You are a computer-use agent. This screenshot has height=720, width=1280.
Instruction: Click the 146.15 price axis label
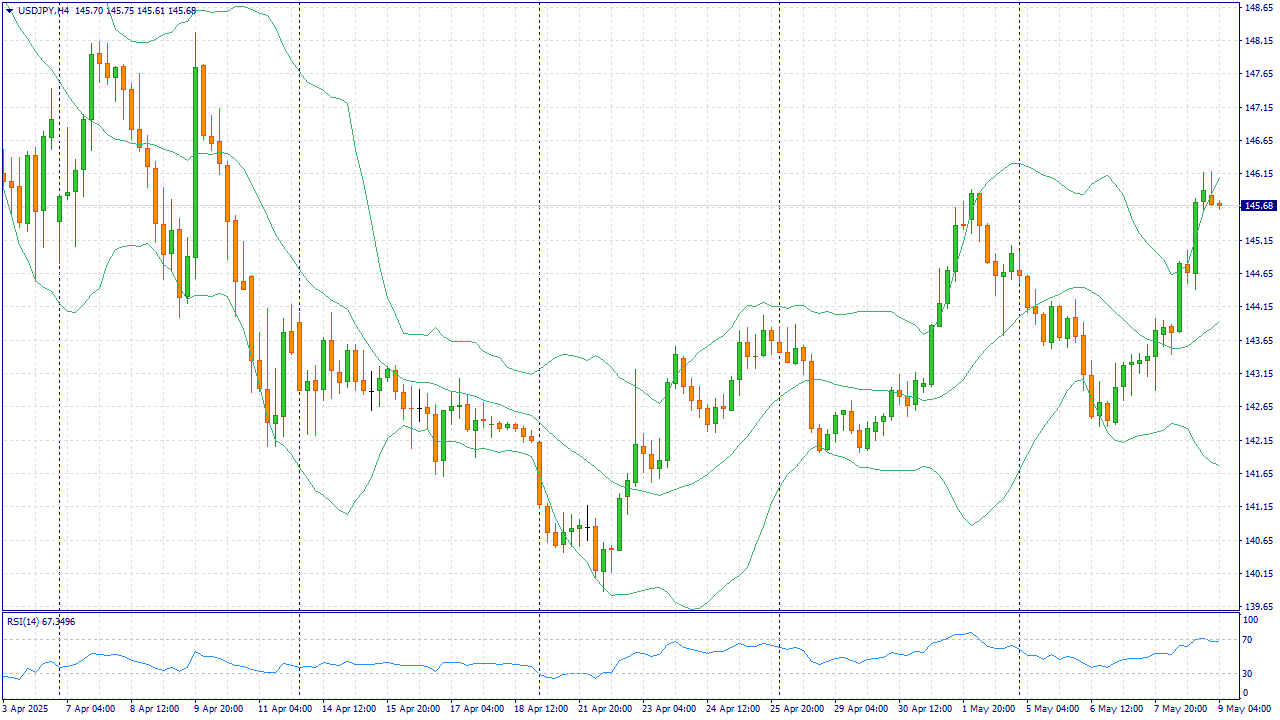[x=1257, y=174]
